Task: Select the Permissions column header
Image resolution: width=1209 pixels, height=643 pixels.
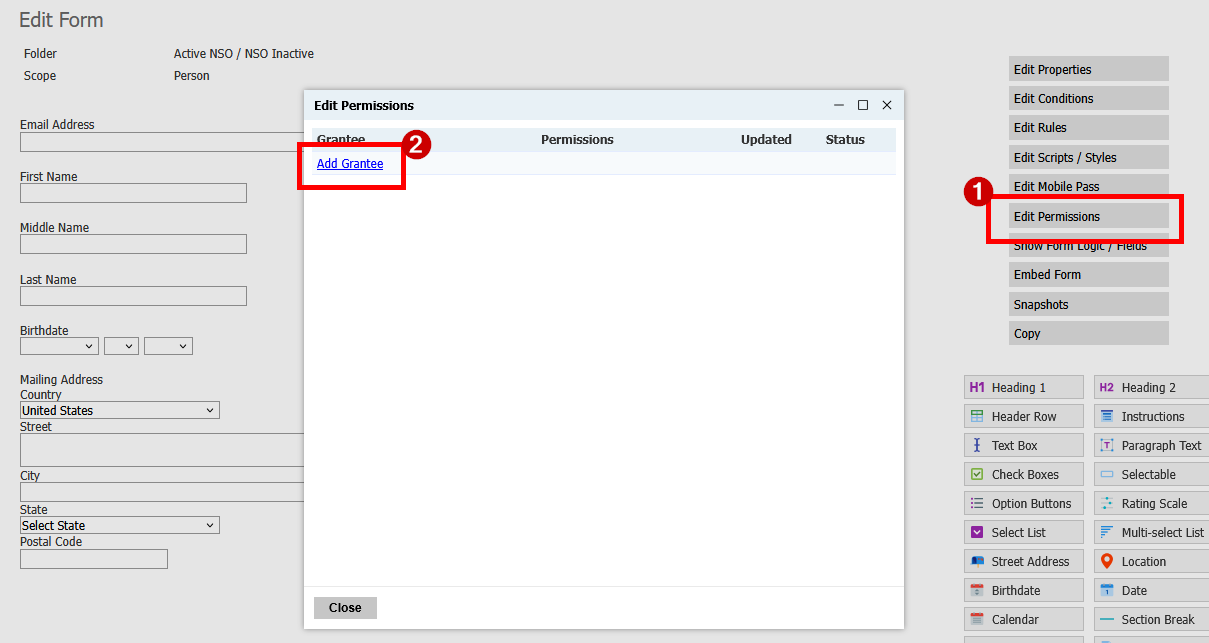Action: click(577, 140)
